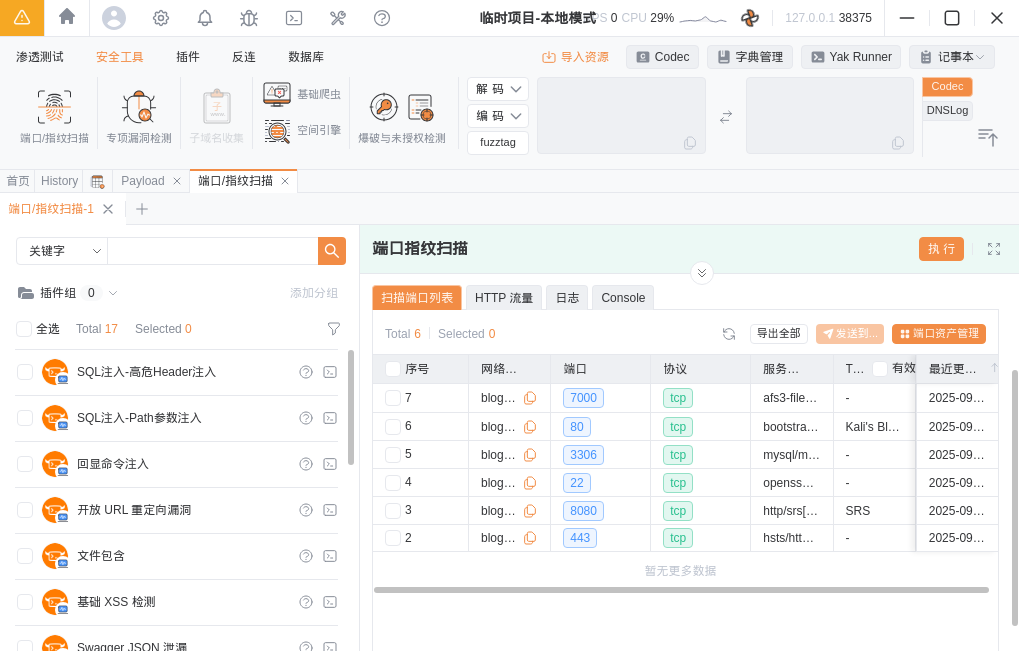
Task: Switch to the 渗透测试 menu
Action: (40, 57)
